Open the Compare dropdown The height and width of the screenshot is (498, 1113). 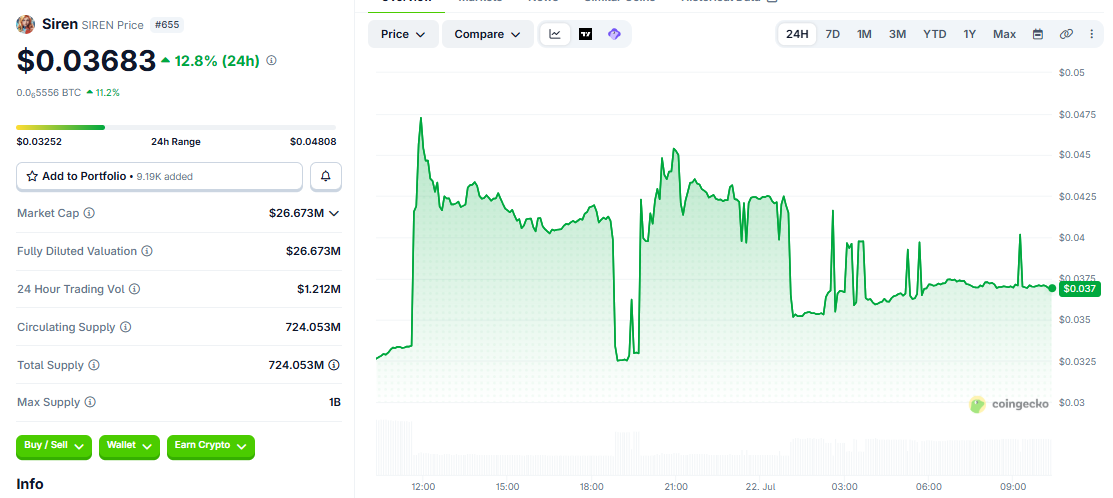click(488, 34)
